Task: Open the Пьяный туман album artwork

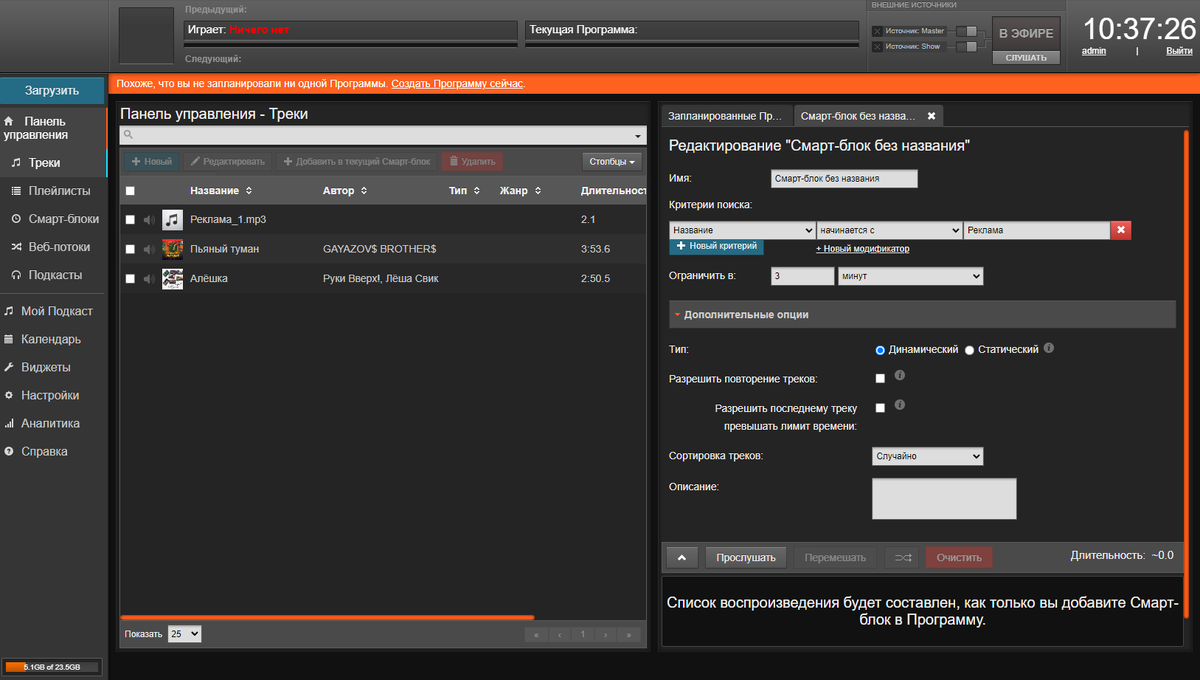Action: tap(172, 249)
